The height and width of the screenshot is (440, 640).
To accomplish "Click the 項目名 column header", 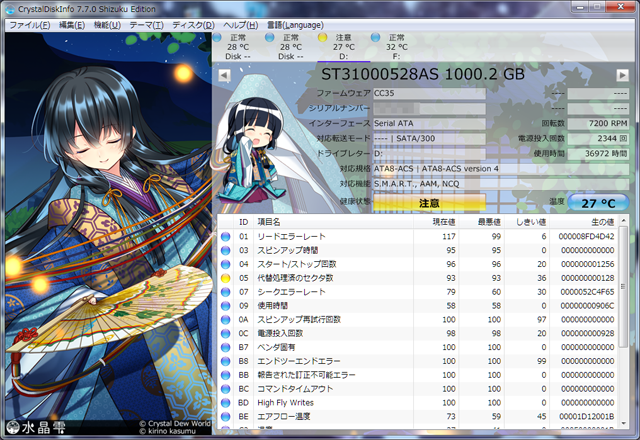I will 333,222.
